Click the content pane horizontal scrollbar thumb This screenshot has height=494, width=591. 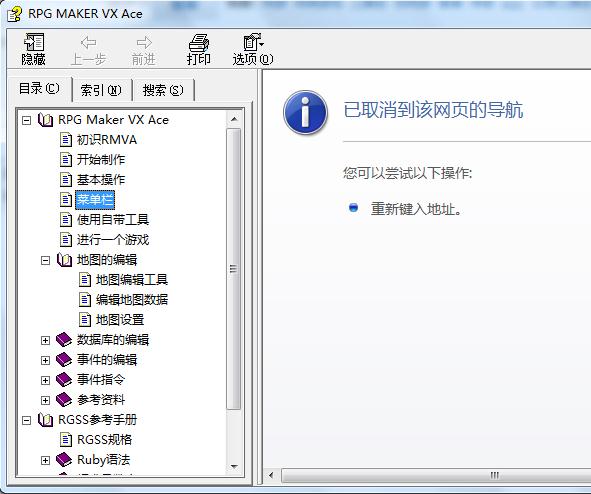click(436, 475)
